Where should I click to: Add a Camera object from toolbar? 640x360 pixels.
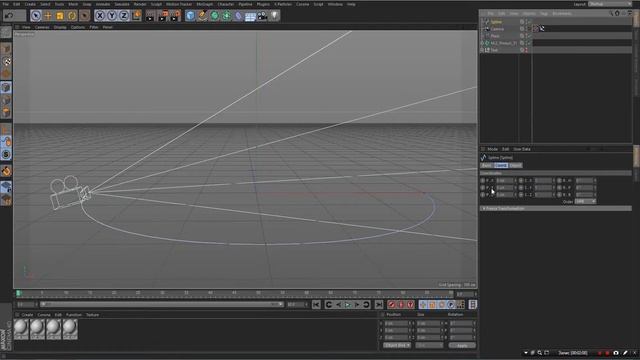262,16
